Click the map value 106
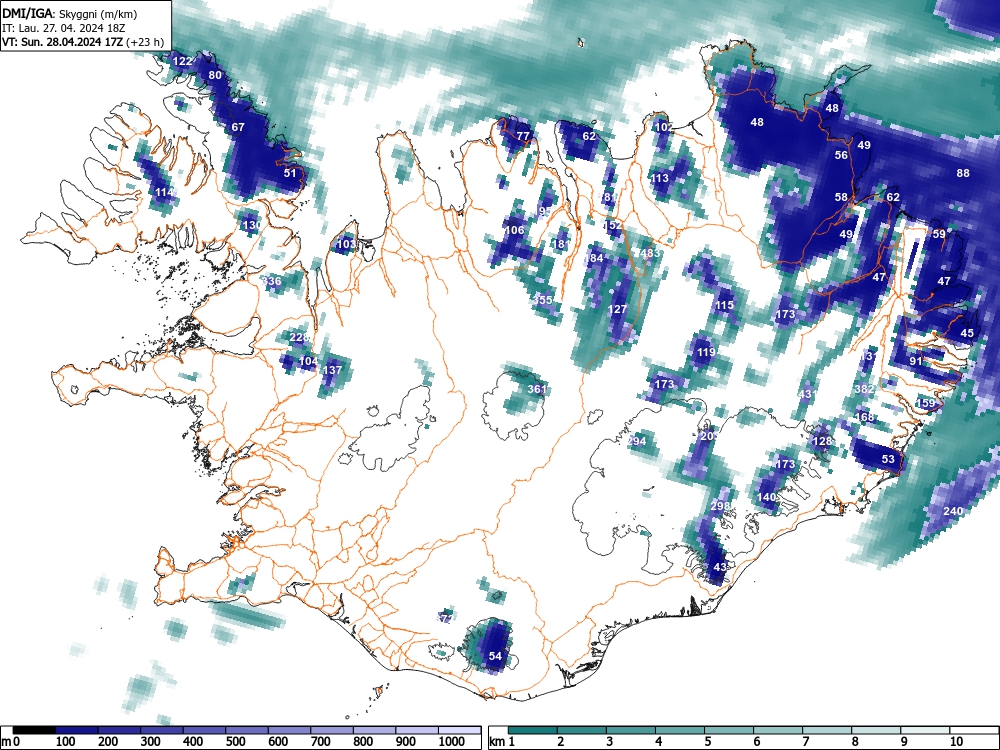Screen dimensions: 1000x750 click(x=514, y=230)
